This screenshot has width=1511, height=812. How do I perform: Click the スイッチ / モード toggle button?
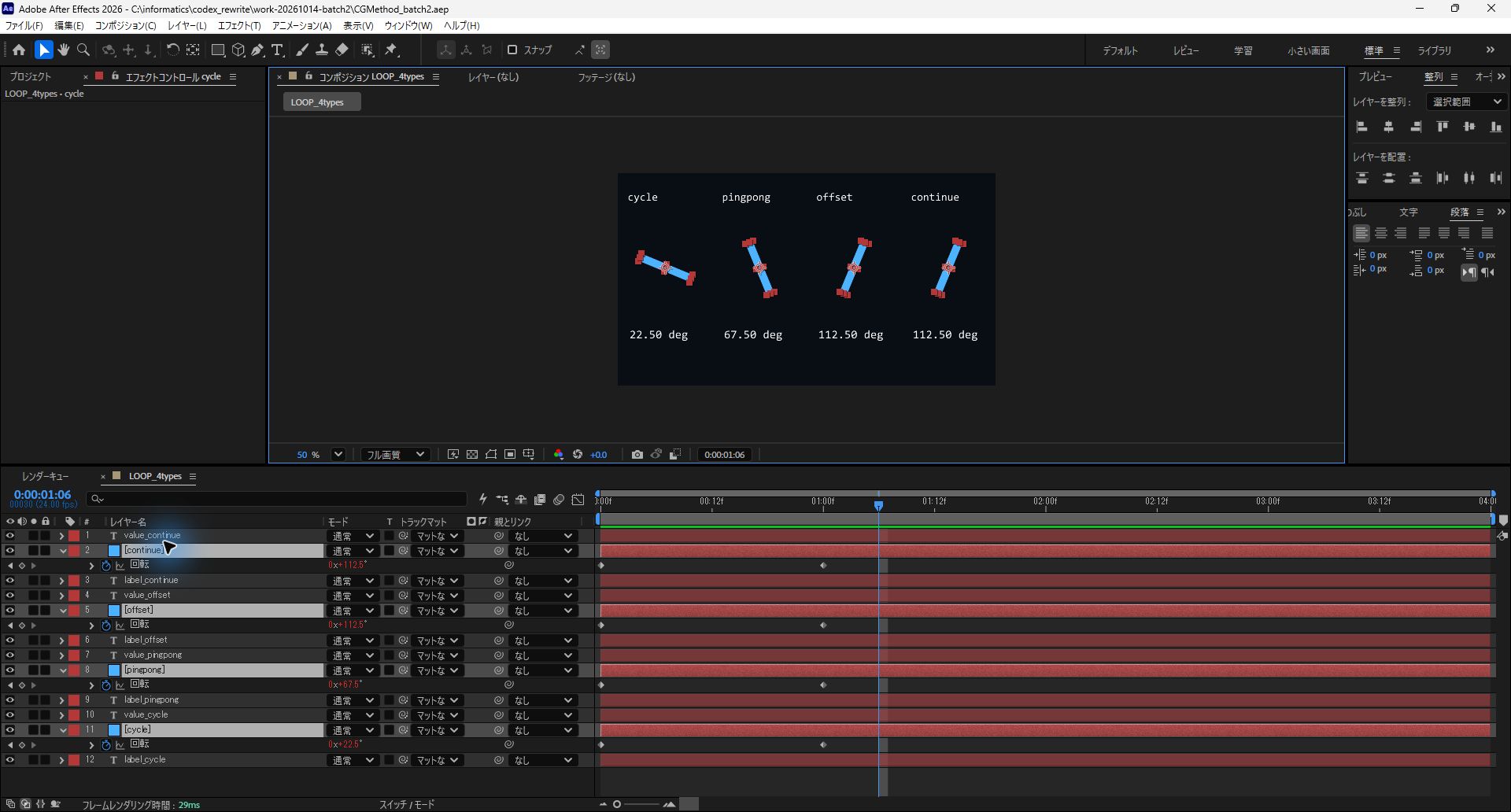point(407,804)
